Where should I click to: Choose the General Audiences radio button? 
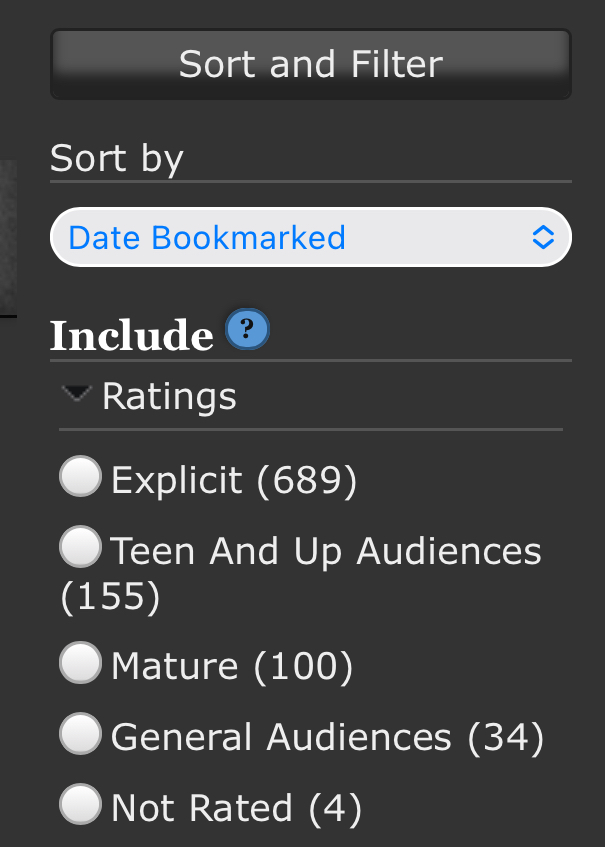click(x=80, y=735)
